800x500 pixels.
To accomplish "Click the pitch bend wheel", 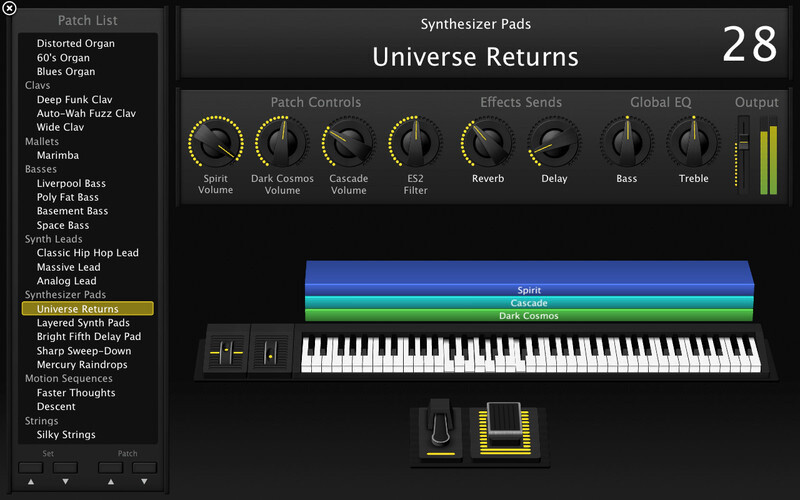I will tap(226, 351).
